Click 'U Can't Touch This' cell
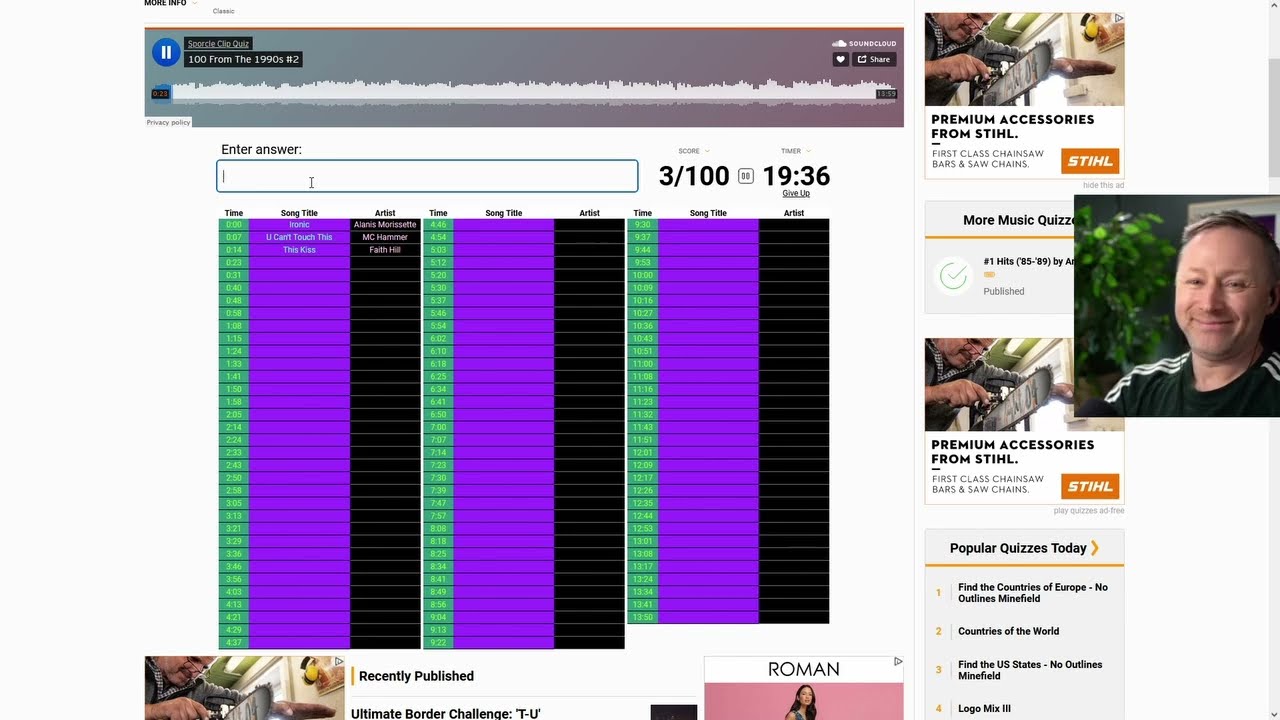Image resolution: width=1280 pixels, height=720 pixels. pyautogui.click(x=299, y=238)
